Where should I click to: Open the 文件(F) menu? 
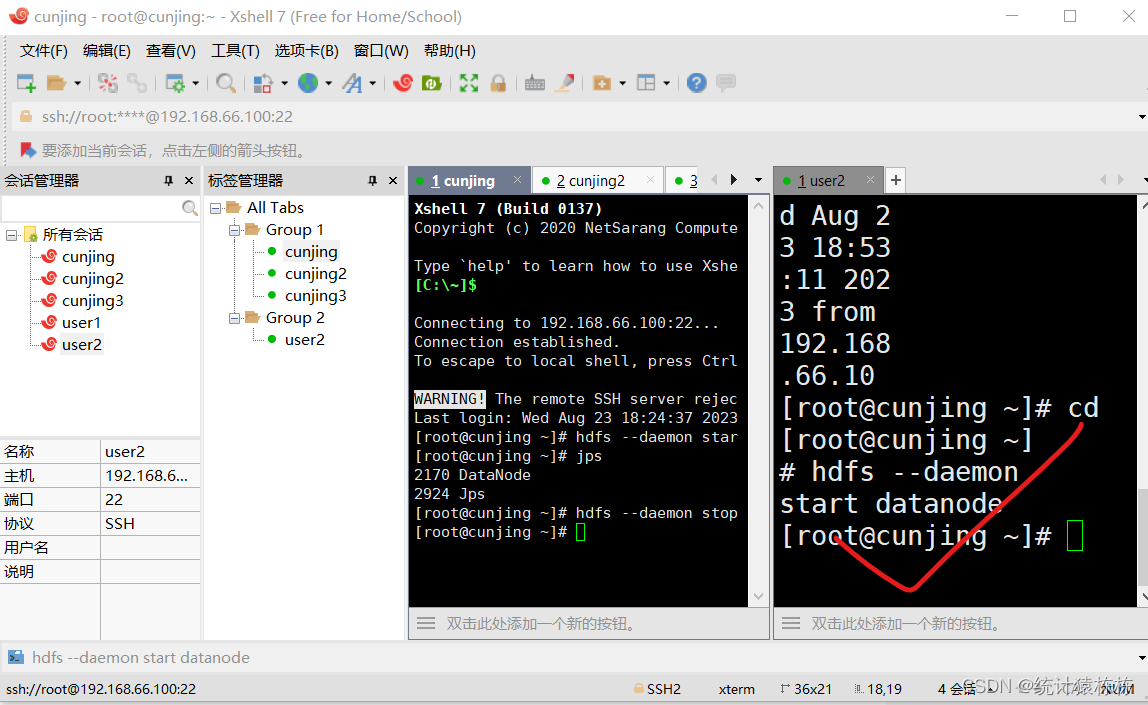coord(44,51)
